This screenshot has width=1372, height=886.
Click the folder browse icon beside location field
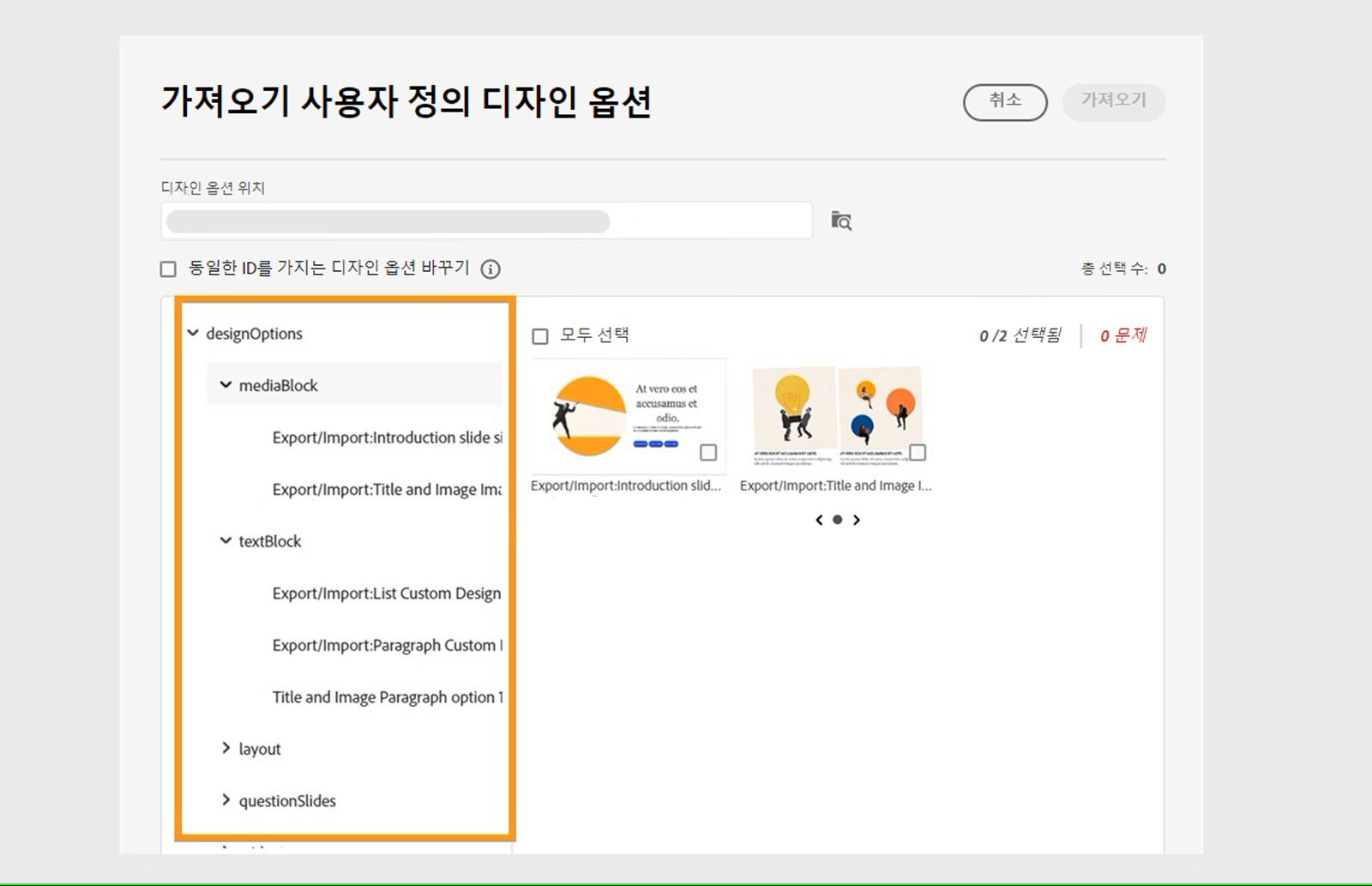tap(842, 220)
